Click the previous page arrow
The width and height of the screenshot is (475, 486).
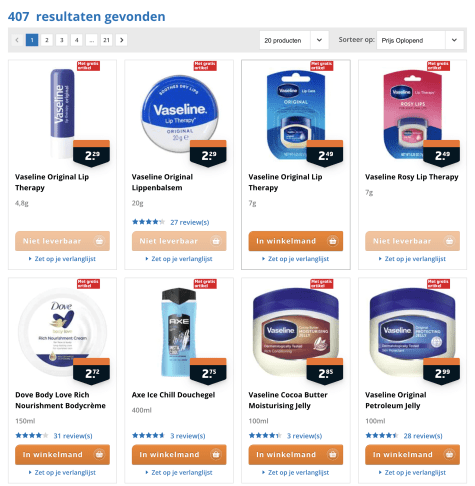[17, 40]
